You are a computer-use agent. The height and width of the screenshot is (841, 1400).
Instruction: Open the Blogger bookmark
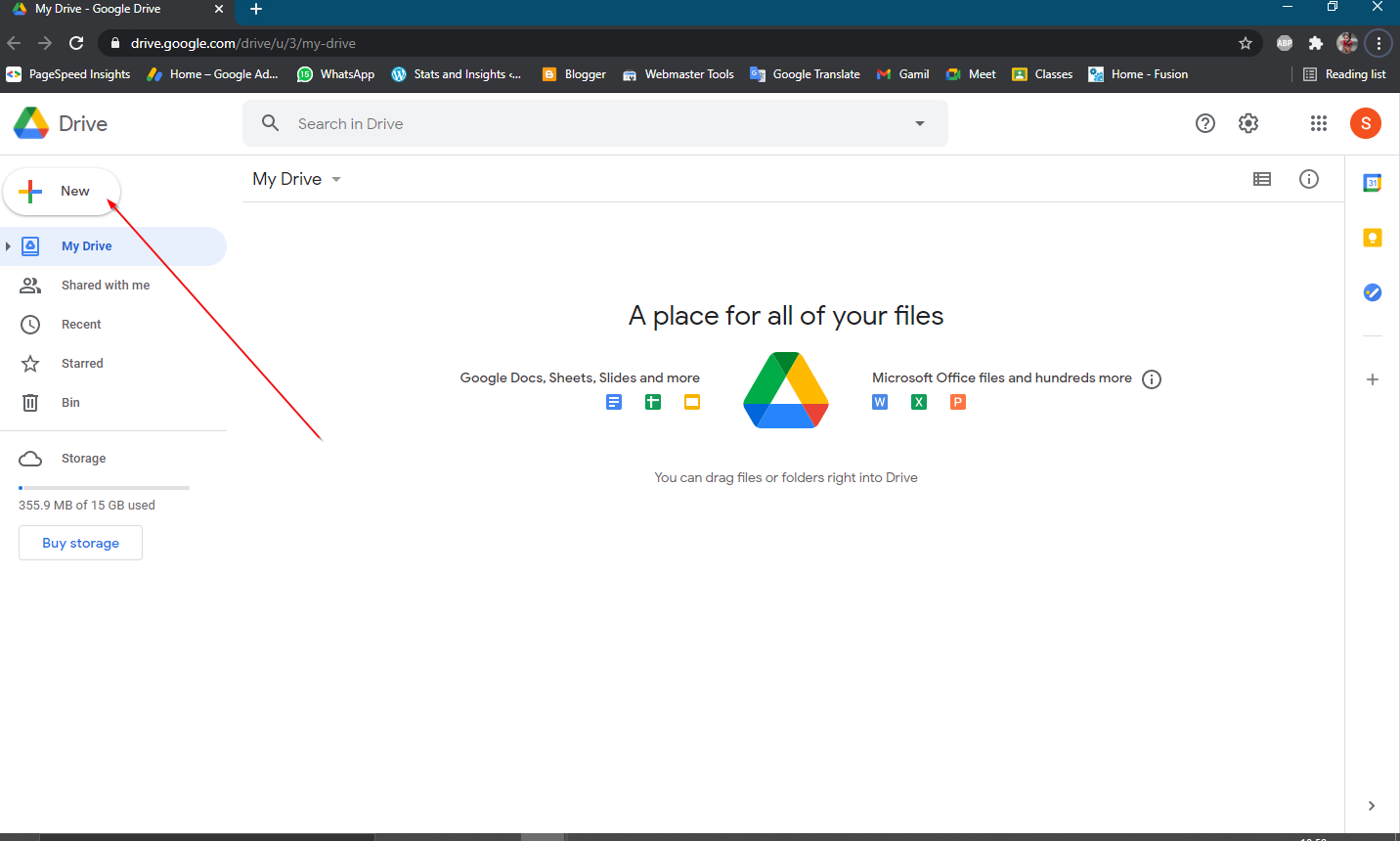pos(574,74)
